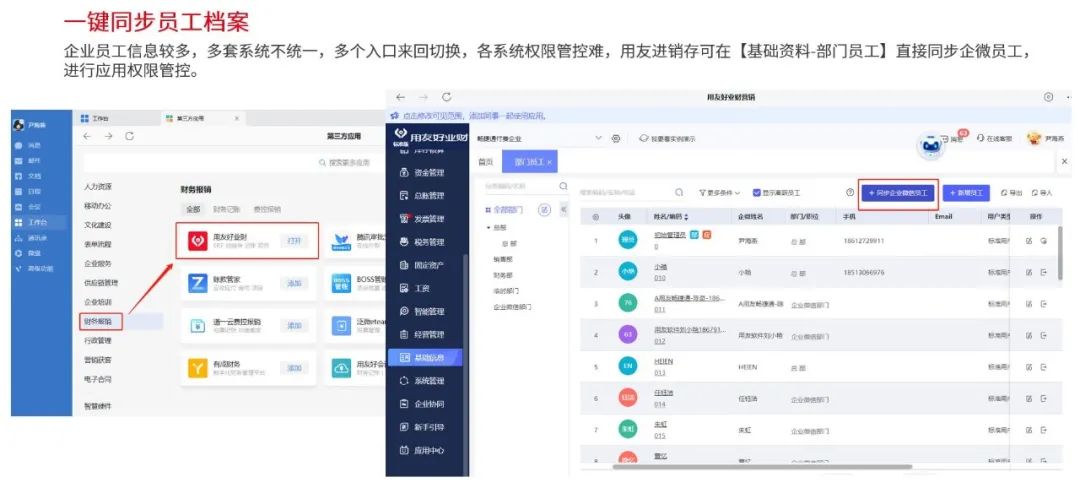
Task: Click the department tree search magnifier
Action: pos(563,186)
